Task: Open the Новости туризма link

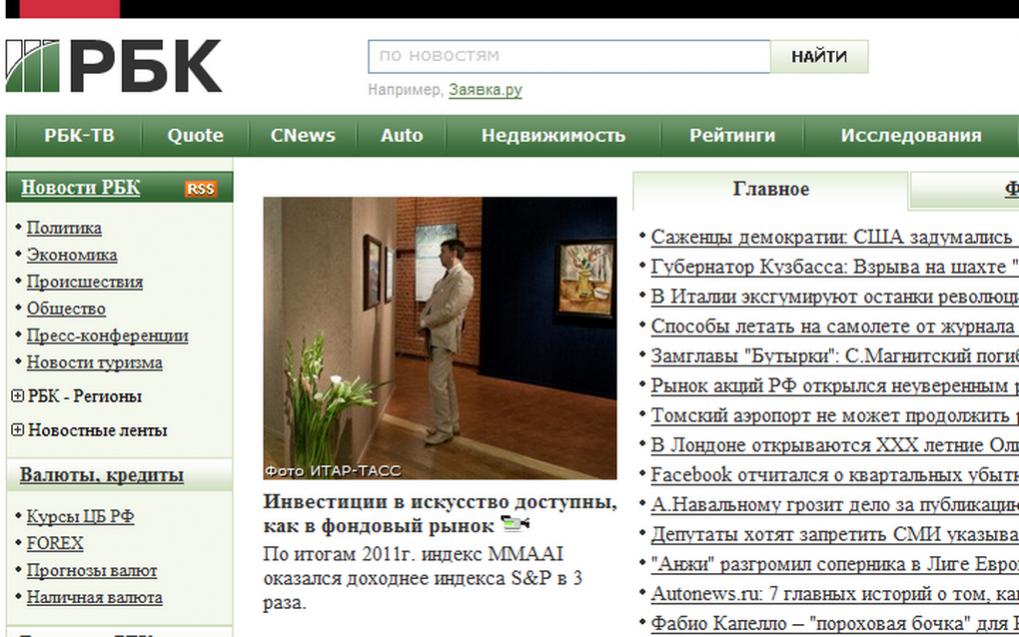Action: point(94,363)
